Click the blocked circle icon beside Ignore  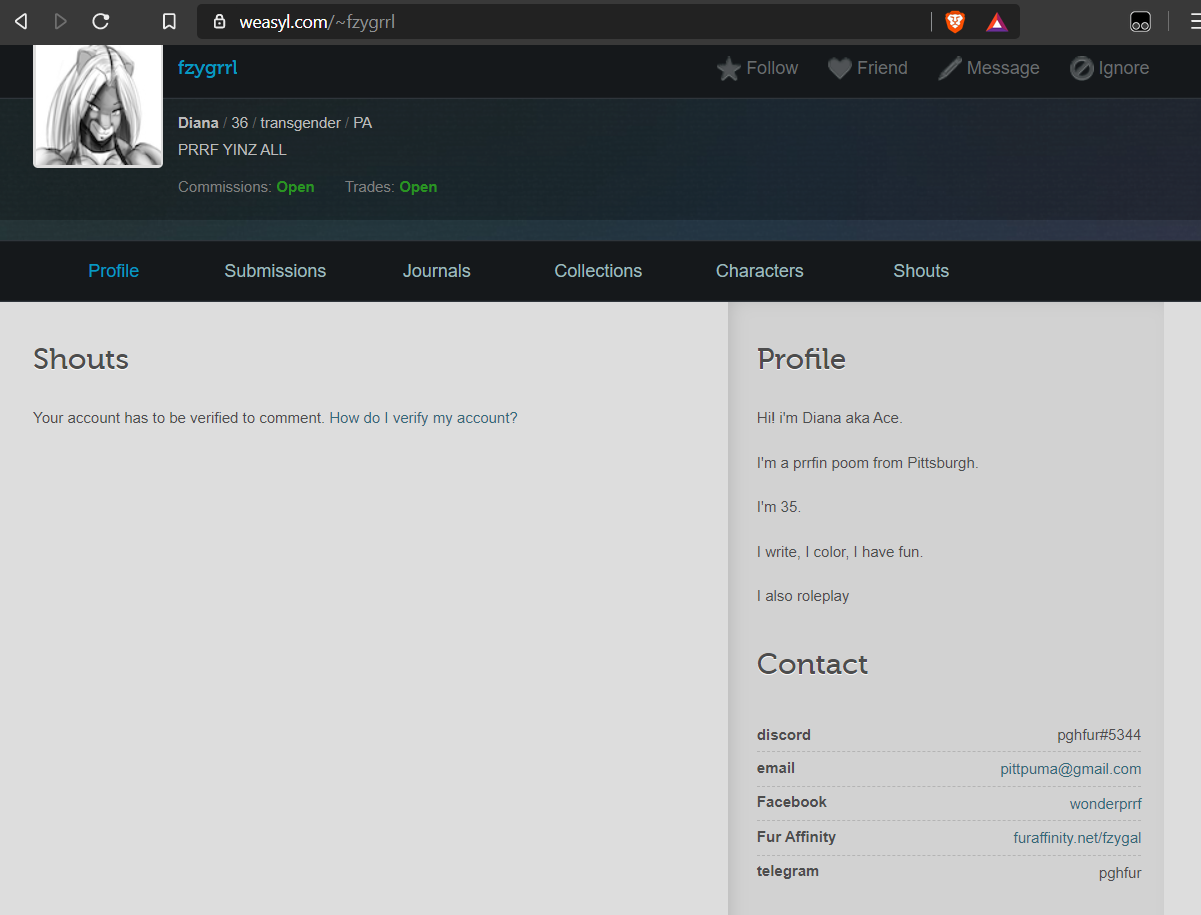(x=1082, y=69)
